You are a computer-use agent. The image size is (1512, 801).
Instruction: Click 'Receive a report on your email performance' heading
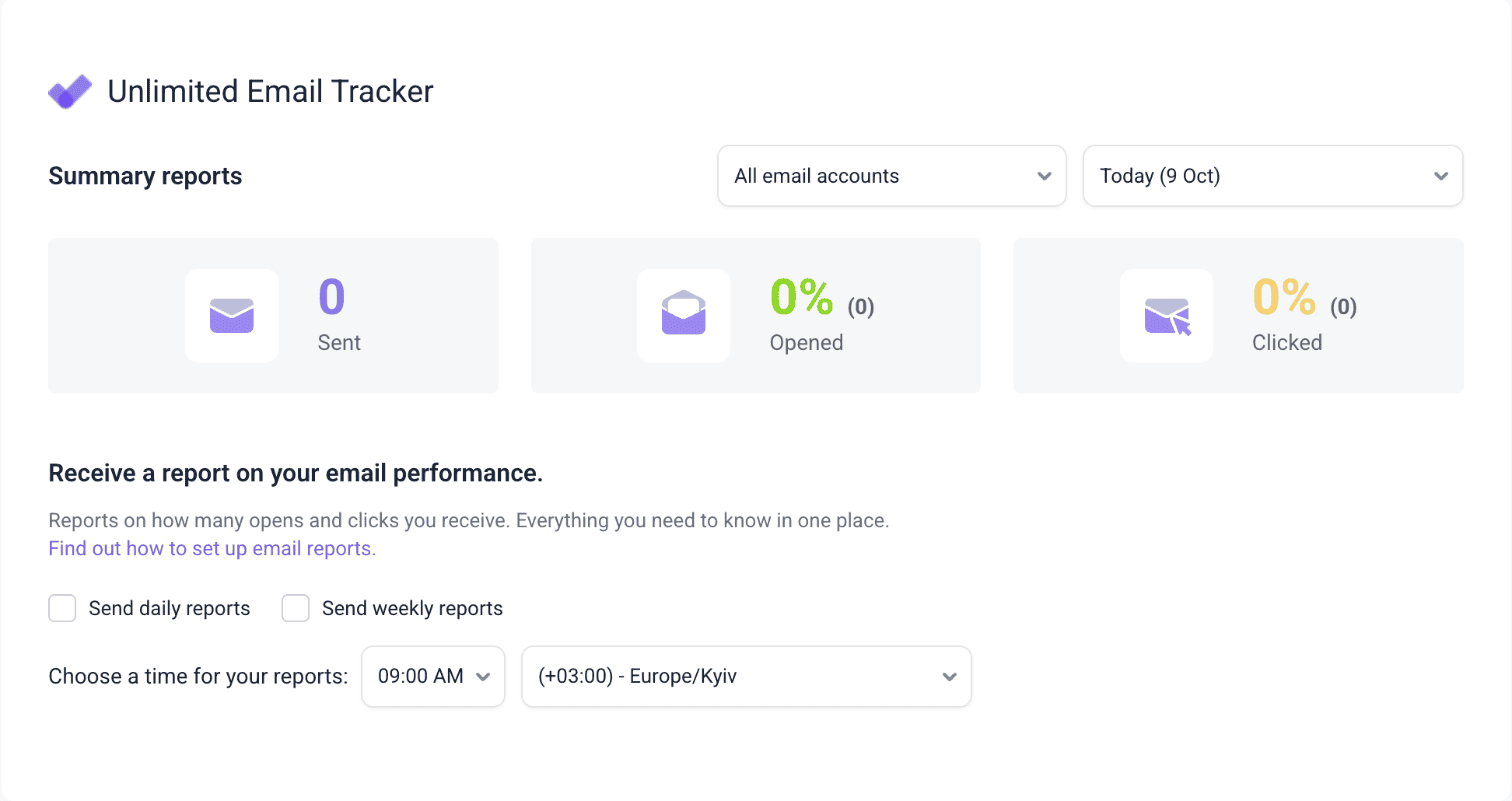click(x=296, y=474)
